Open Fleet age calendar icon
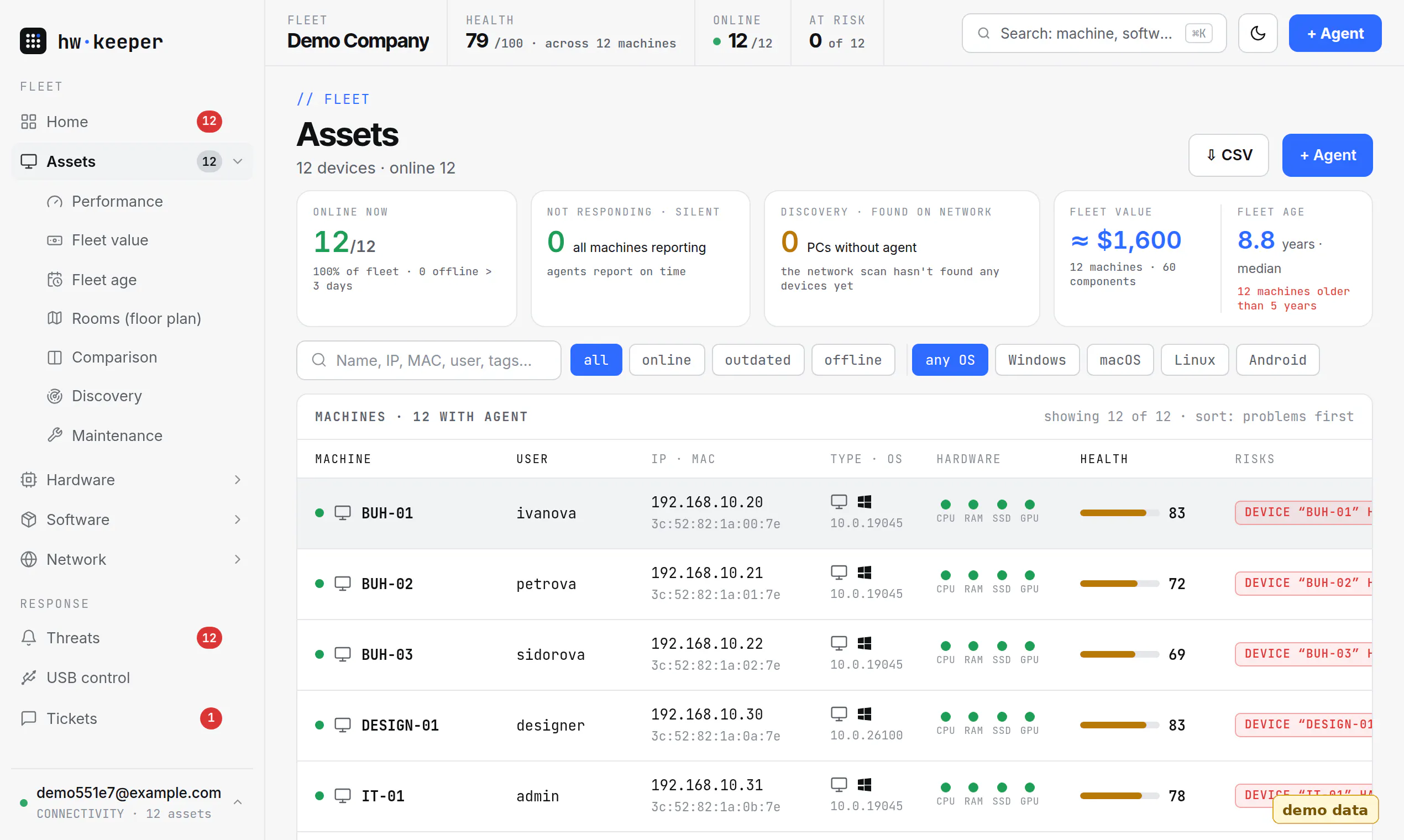 [54, 280]
